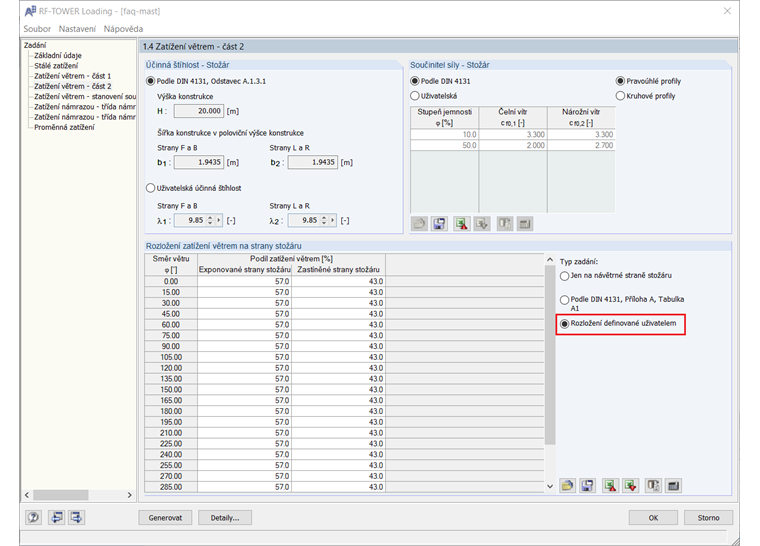760x546 pixels.
Task: Click the wind table vertical scrollbar thumb
Action: coord(550,354)
